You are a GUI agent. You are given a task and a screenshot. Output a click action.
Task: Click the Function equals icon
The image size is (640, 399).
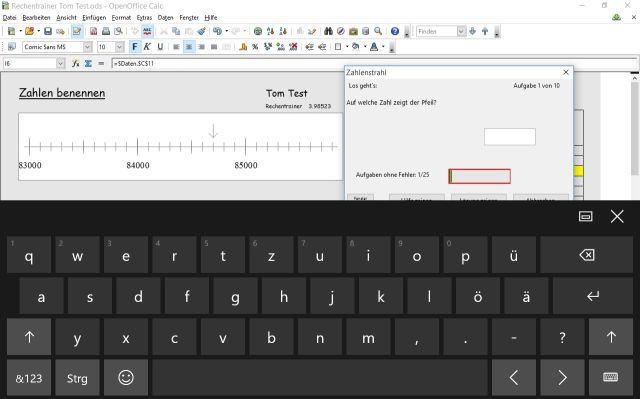101,64
